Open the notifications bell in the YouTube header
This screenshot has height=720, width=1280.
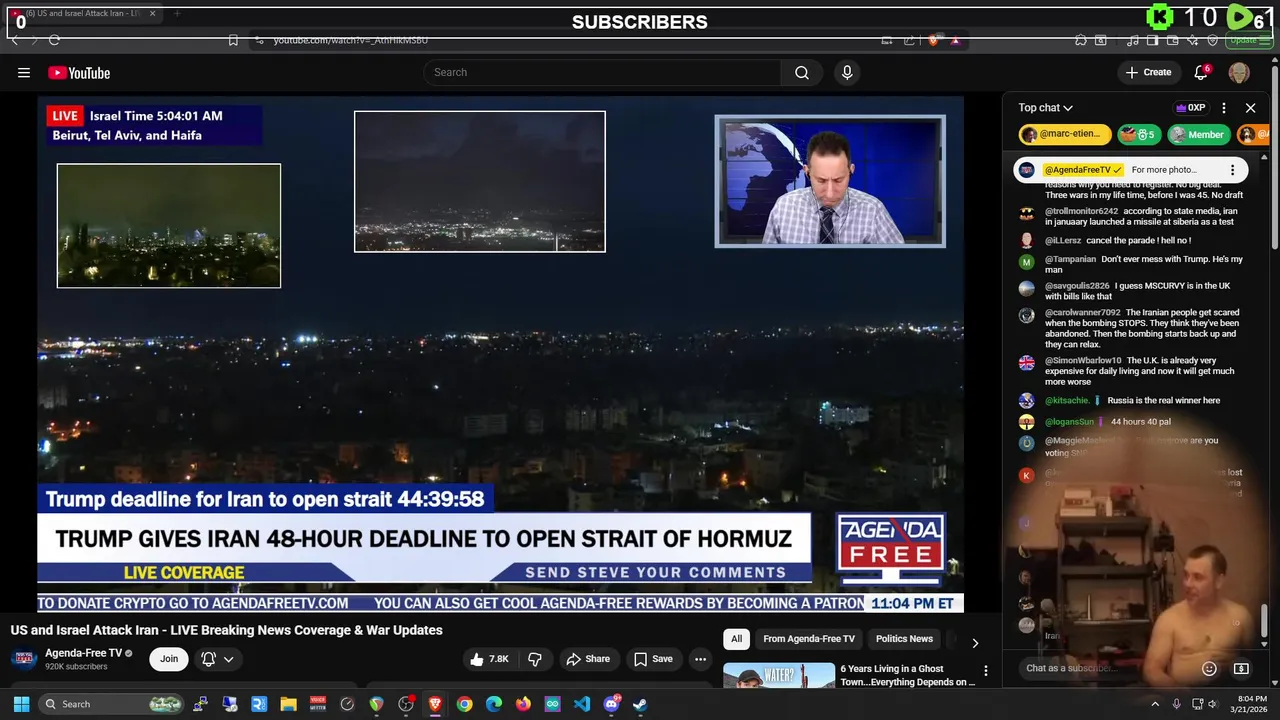click(x=1202, y=72)
